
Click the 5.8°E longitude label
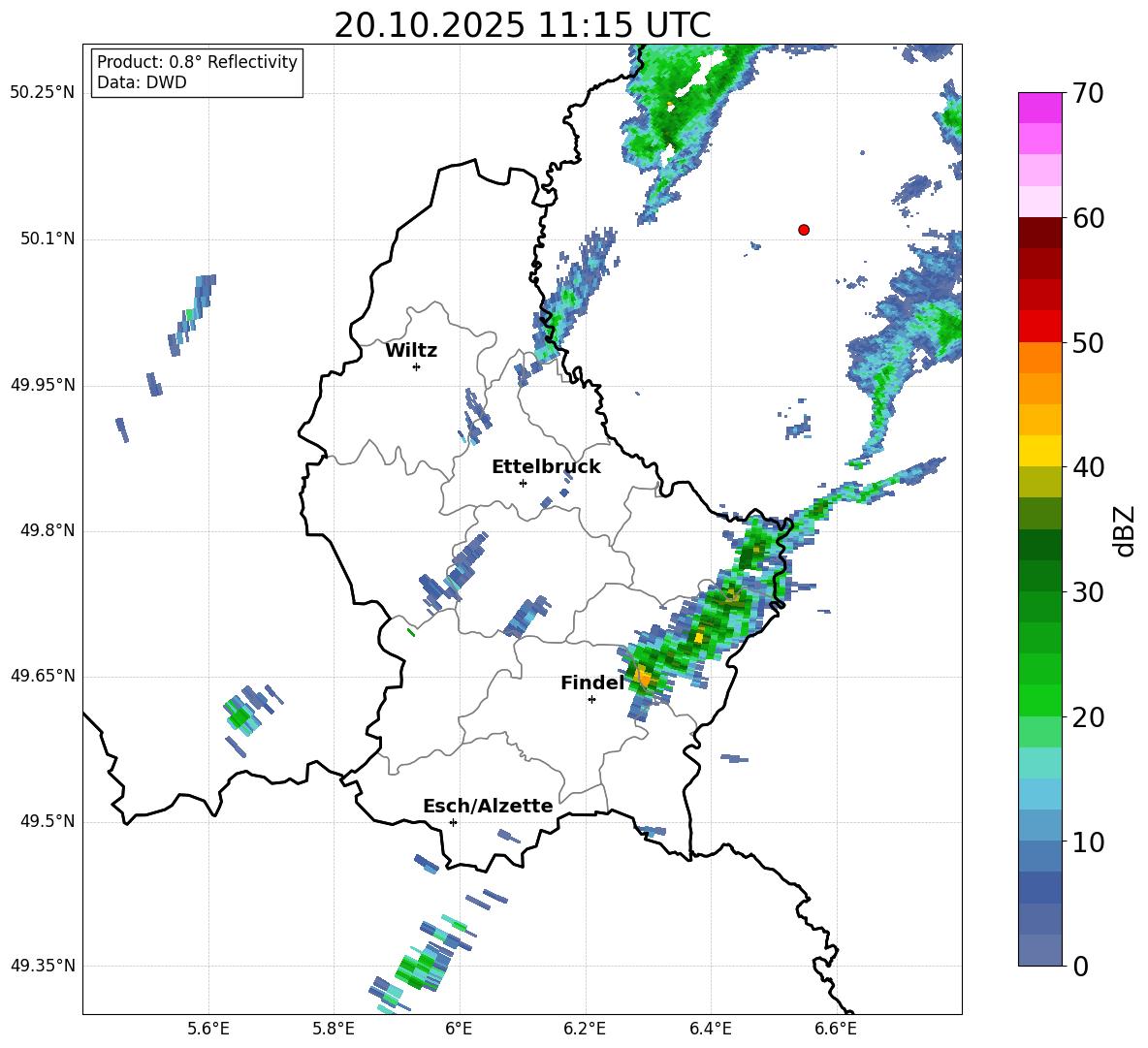coord(334,1030)
